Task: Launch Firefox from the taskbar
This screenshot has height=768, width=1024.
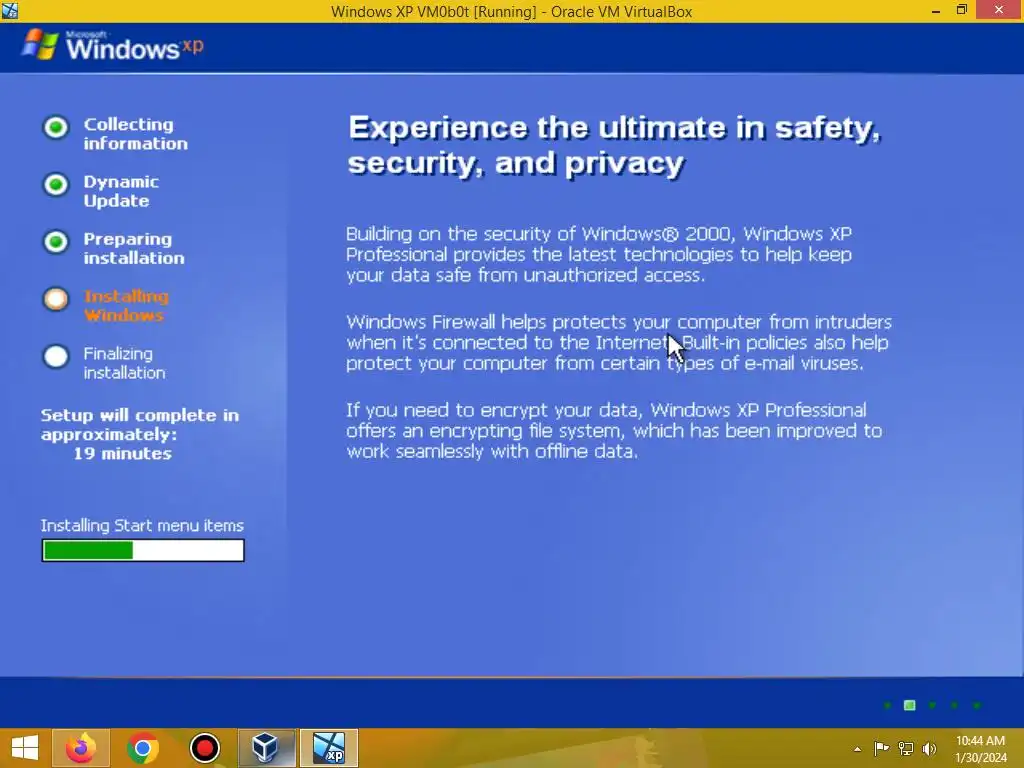Action: (x=81, y=748)
